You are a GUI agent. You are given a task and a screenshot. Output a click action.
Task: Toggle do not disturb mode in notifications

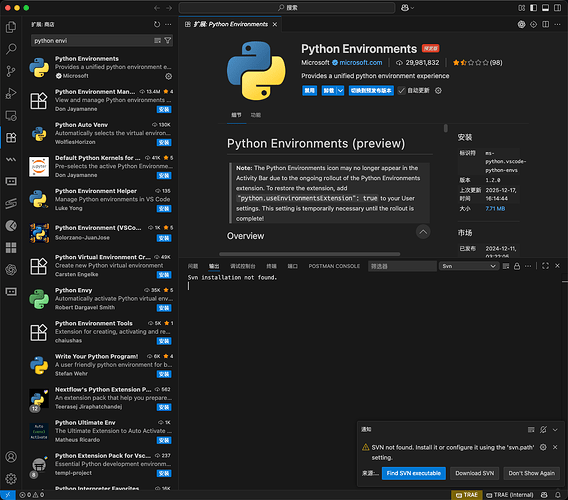(x=543, y=430)
